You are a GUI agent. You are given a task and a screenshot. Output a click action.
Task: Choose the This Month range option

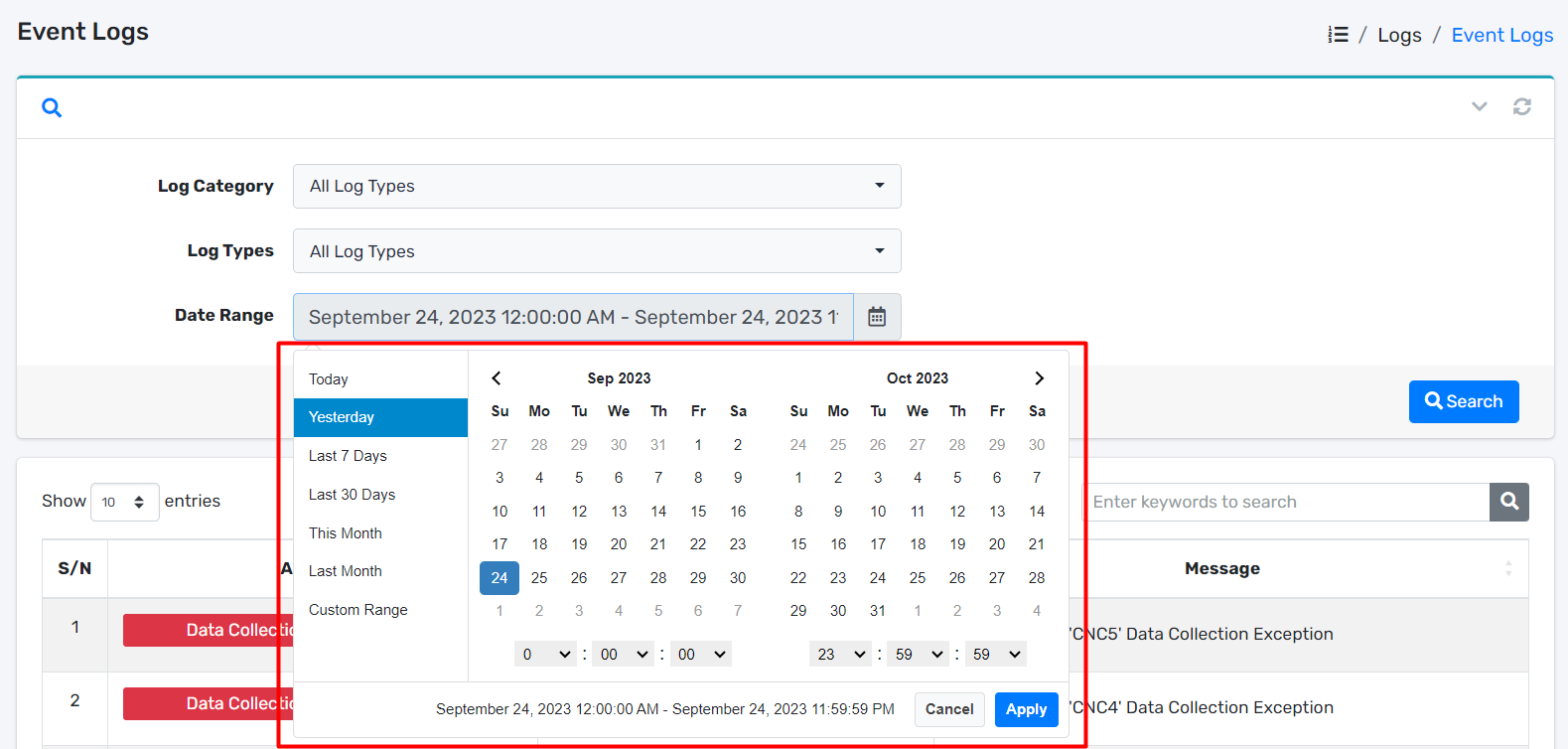click(346, 533)
